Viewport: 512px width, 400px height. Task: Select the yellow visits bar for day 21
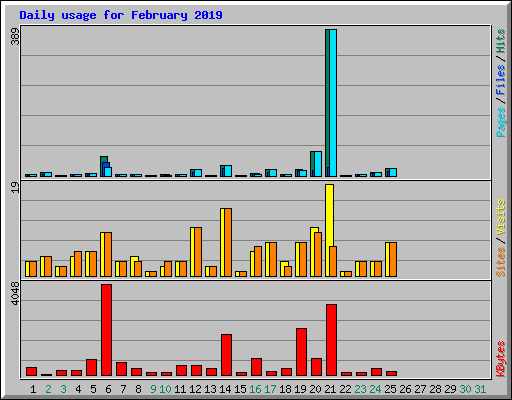tap(329, 215)
